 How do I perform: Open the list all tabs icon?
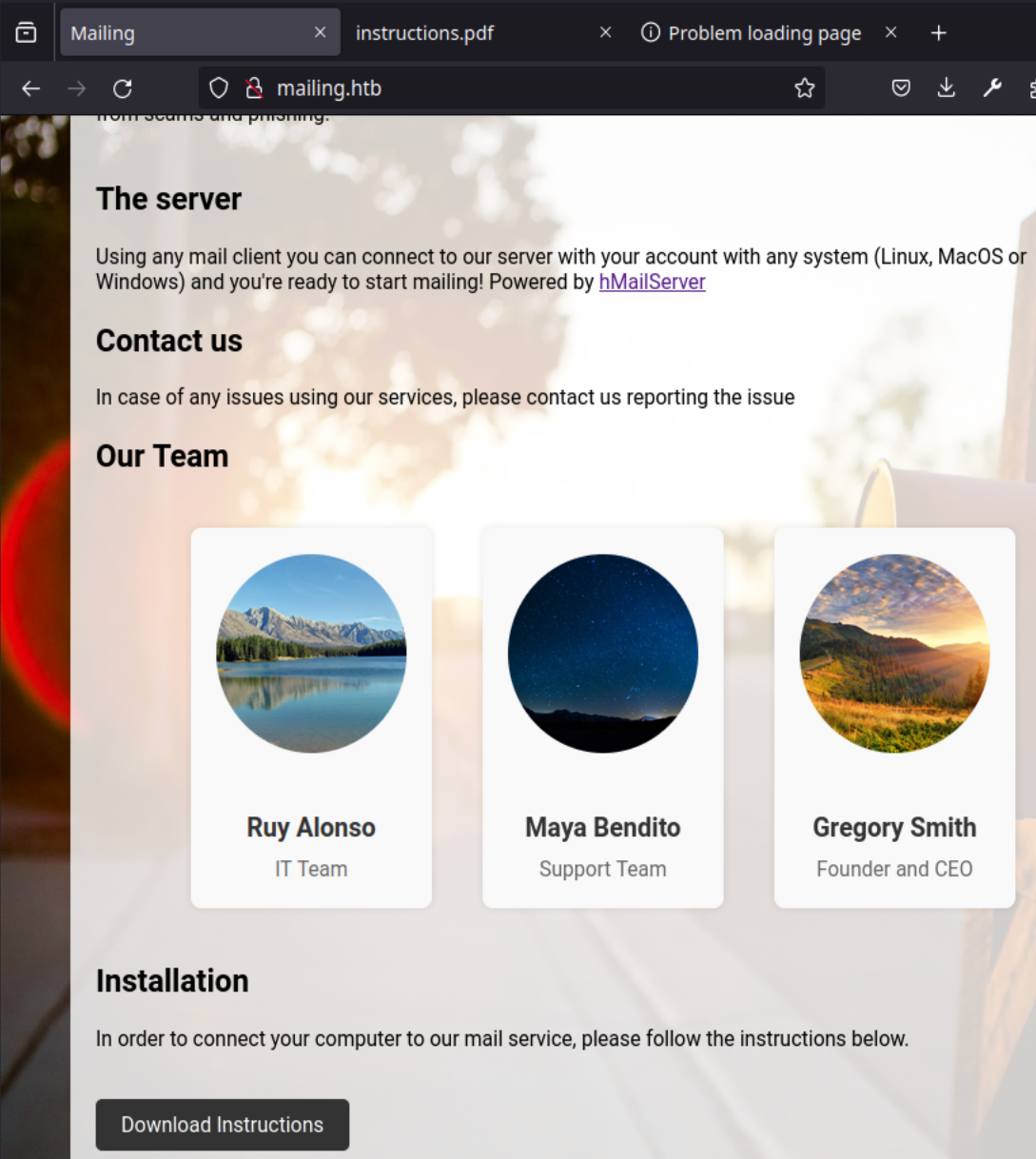tap(27, 32)
